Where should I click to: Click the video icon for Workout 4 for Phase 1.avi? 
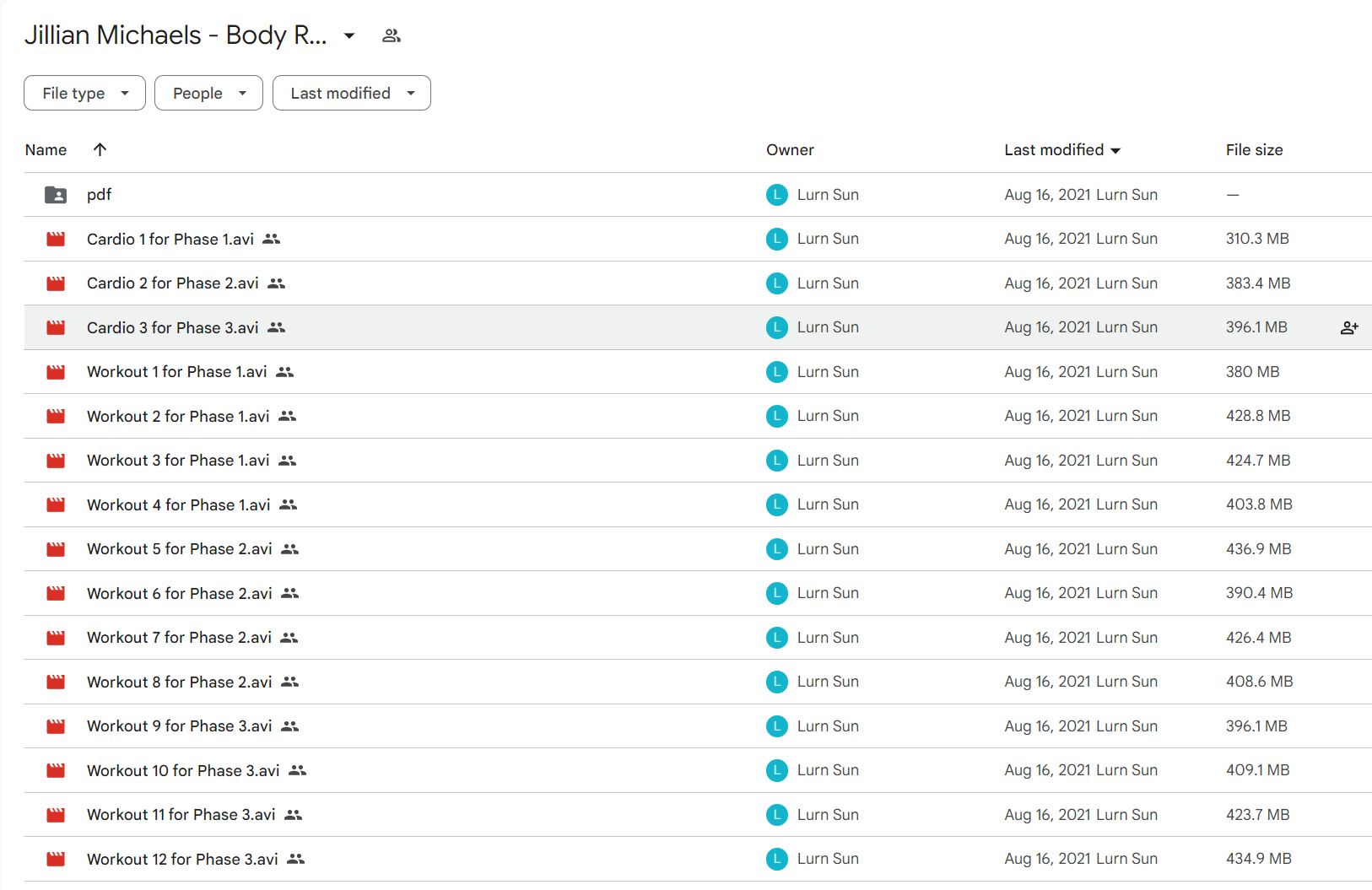tap(56, 504)
